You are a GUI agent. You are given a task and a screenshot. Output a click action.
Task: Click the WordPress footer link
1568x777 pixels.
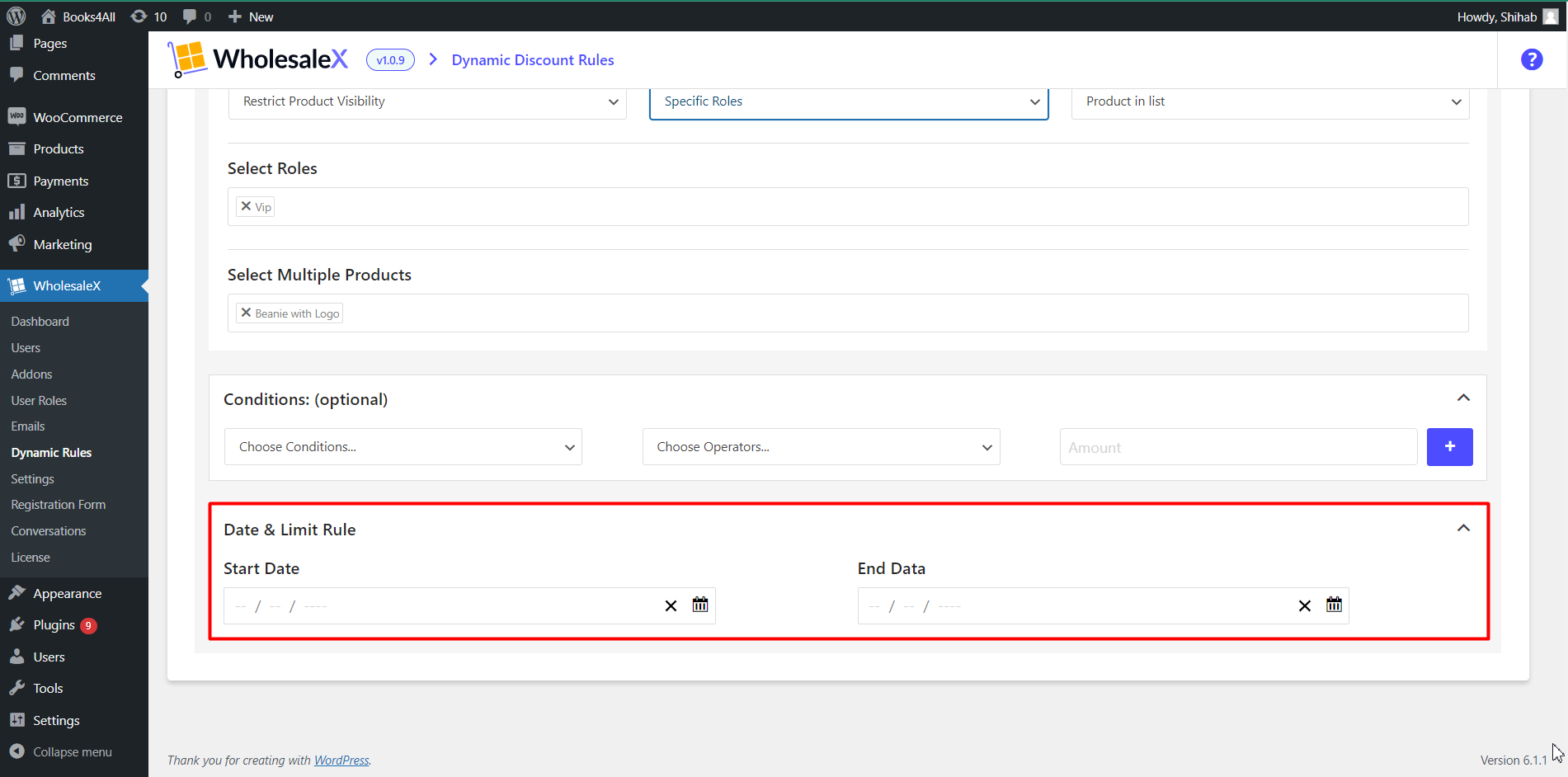tap(341, 761)
